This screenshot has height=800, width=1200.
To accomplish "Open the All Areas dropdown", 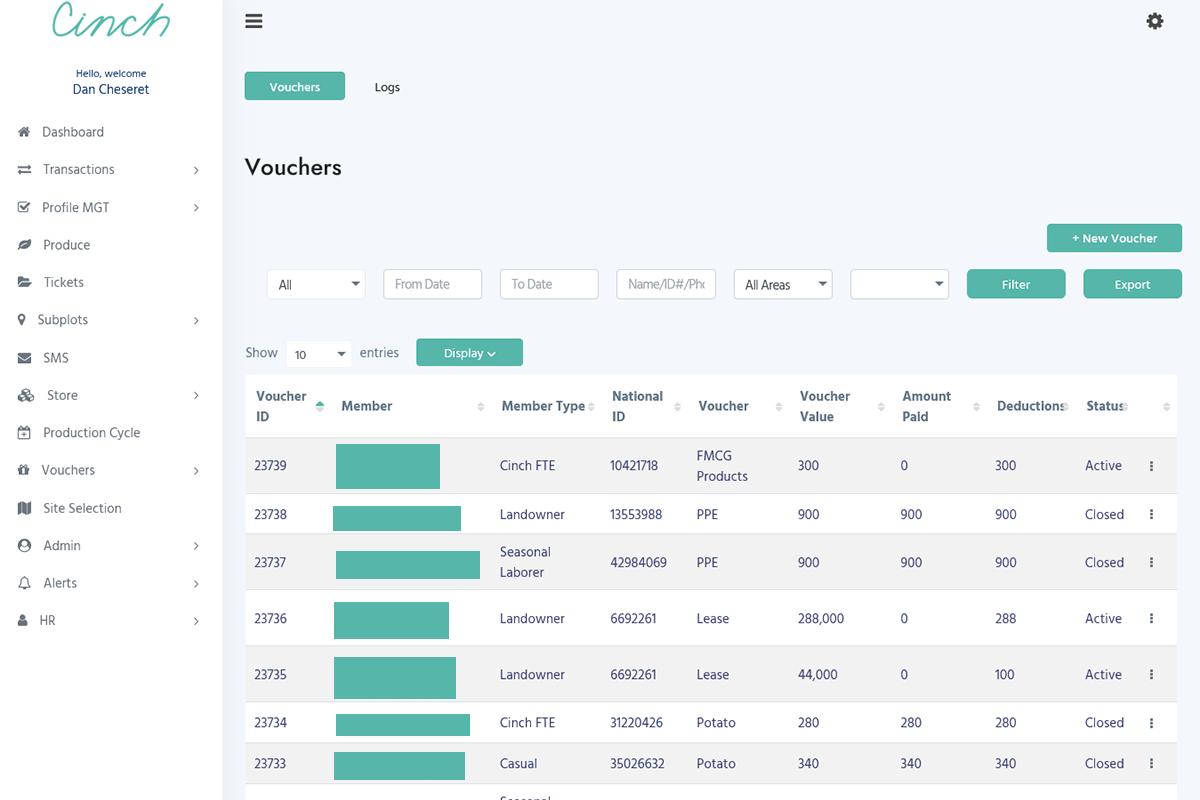I will point(783,284).
